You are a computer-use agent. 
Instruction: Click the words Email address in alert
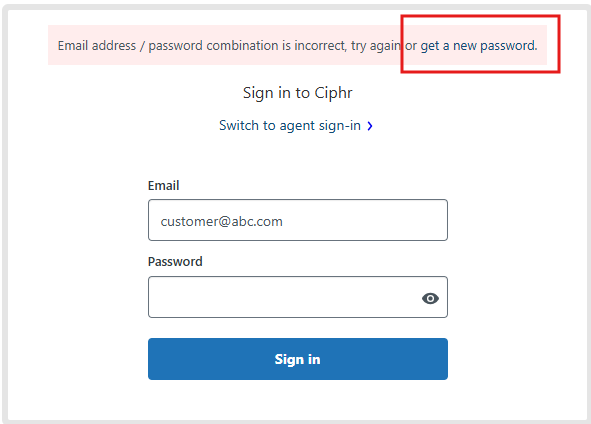coord(96,46)
